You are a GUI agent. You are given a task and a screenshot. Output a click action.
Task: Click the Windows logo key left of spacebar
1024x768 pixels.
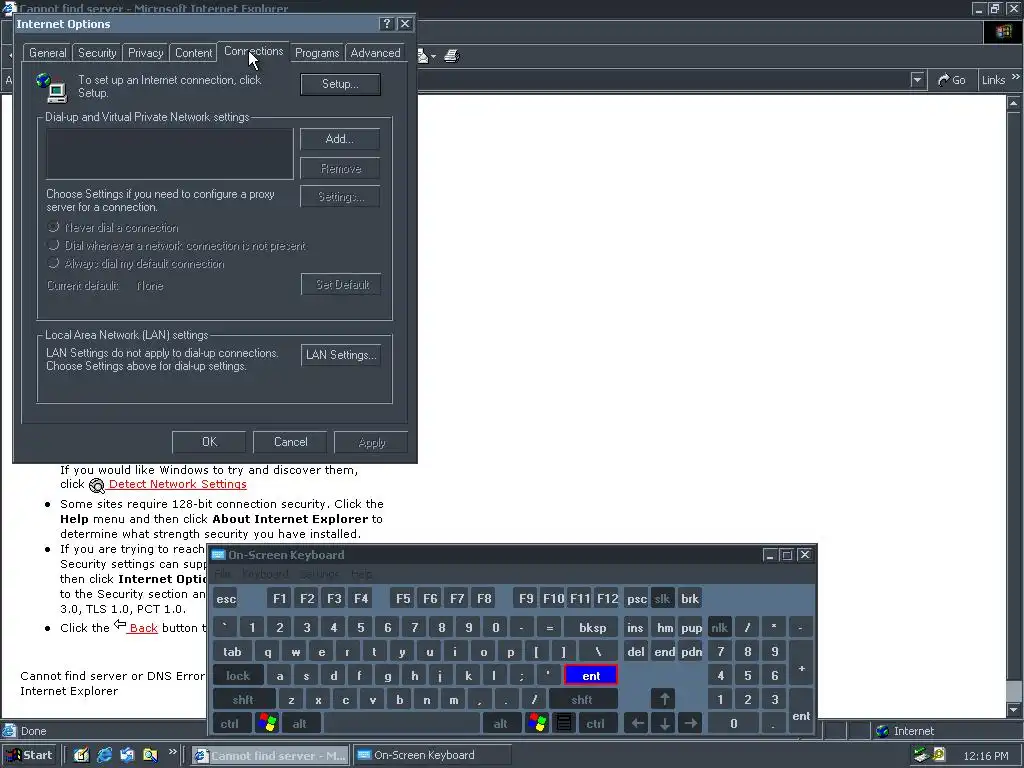tap(267, 723)
